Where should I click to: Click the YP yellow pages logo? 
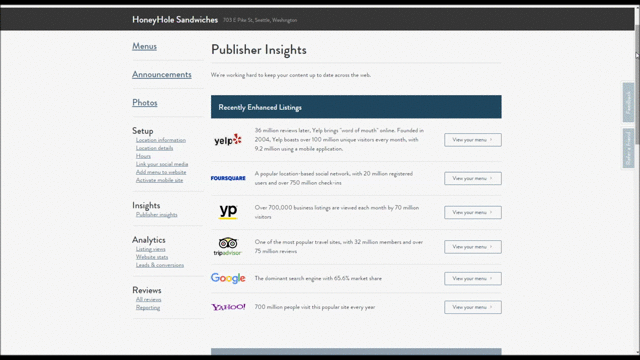tap(228, 212)
